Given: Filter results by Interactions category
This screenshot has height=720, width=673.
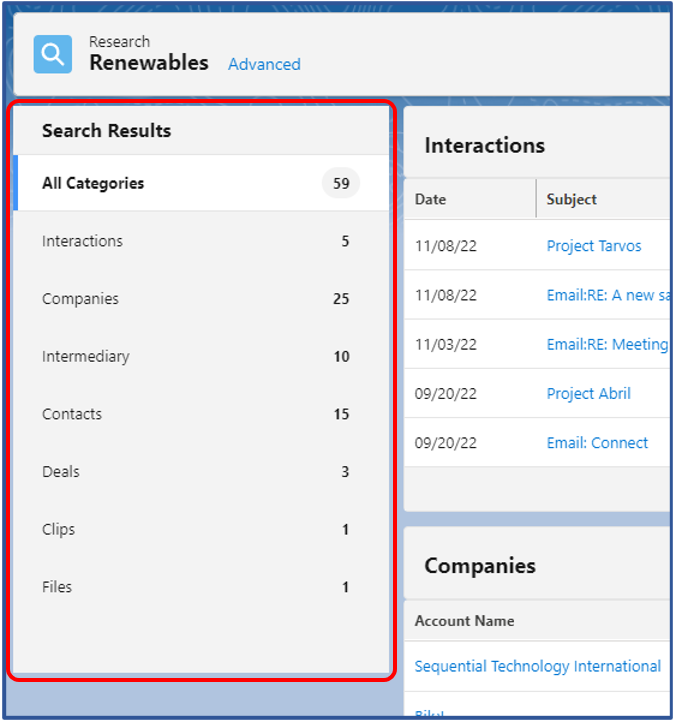Looking at the screenshot, I should pyautogui.click(x=202, y=241).
